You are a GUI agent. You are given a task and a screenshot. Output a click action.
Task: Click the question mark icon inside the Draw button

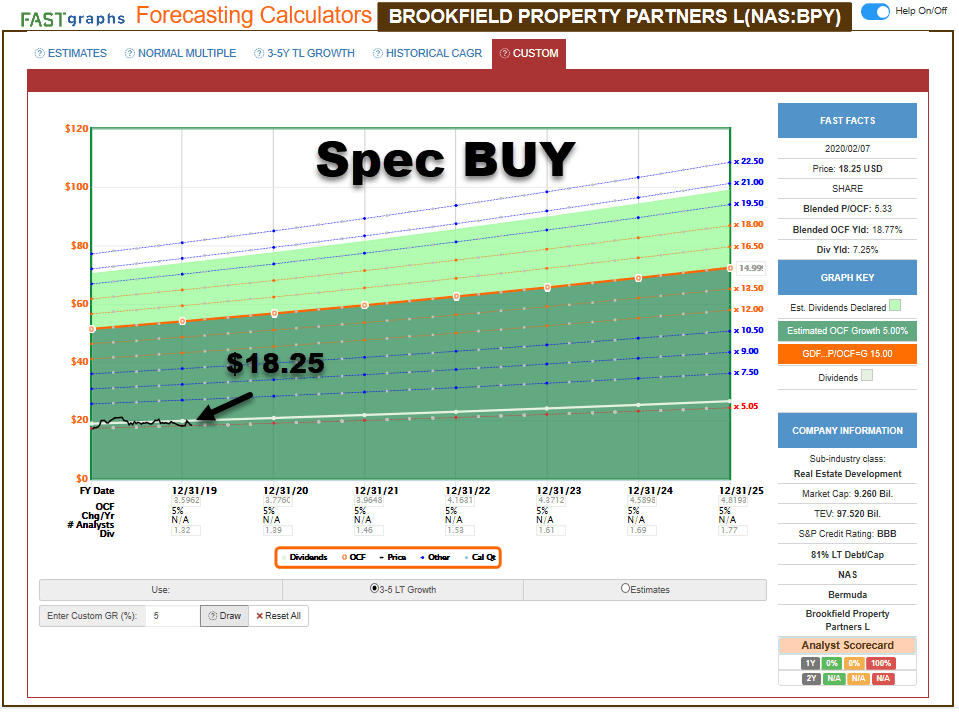click(214, 615)
